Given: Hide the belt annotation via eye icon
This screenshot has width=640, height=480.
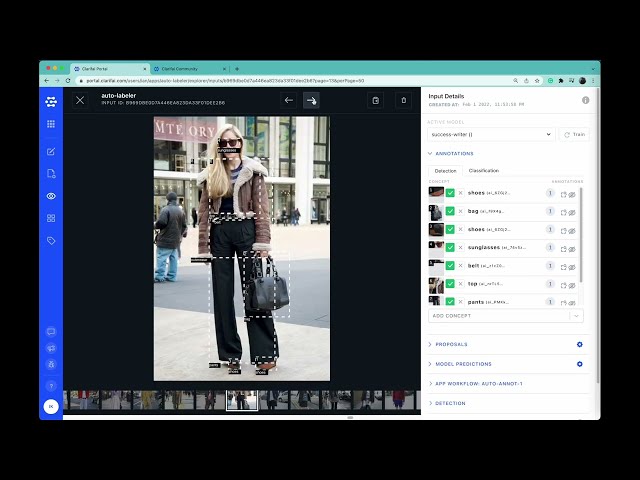Looking at the screenshot, I should 572,267.
